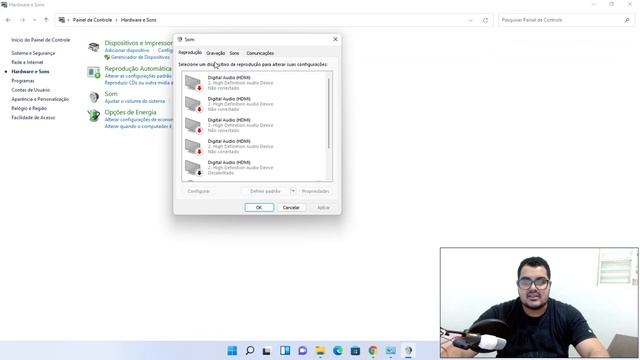Click the Configurar button
Screen dimensions: 640x360
[x=199, y=191]
